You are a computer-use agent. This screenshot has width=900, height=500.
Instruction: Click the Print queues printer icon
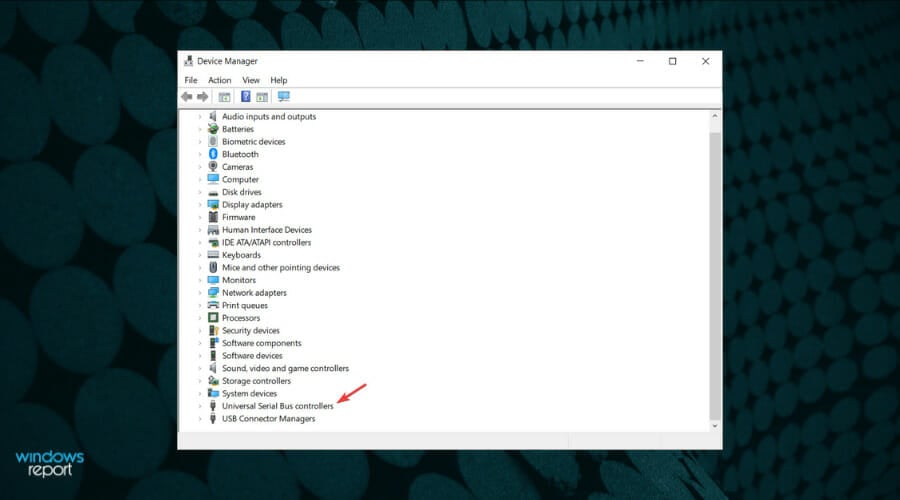(213, 305)
